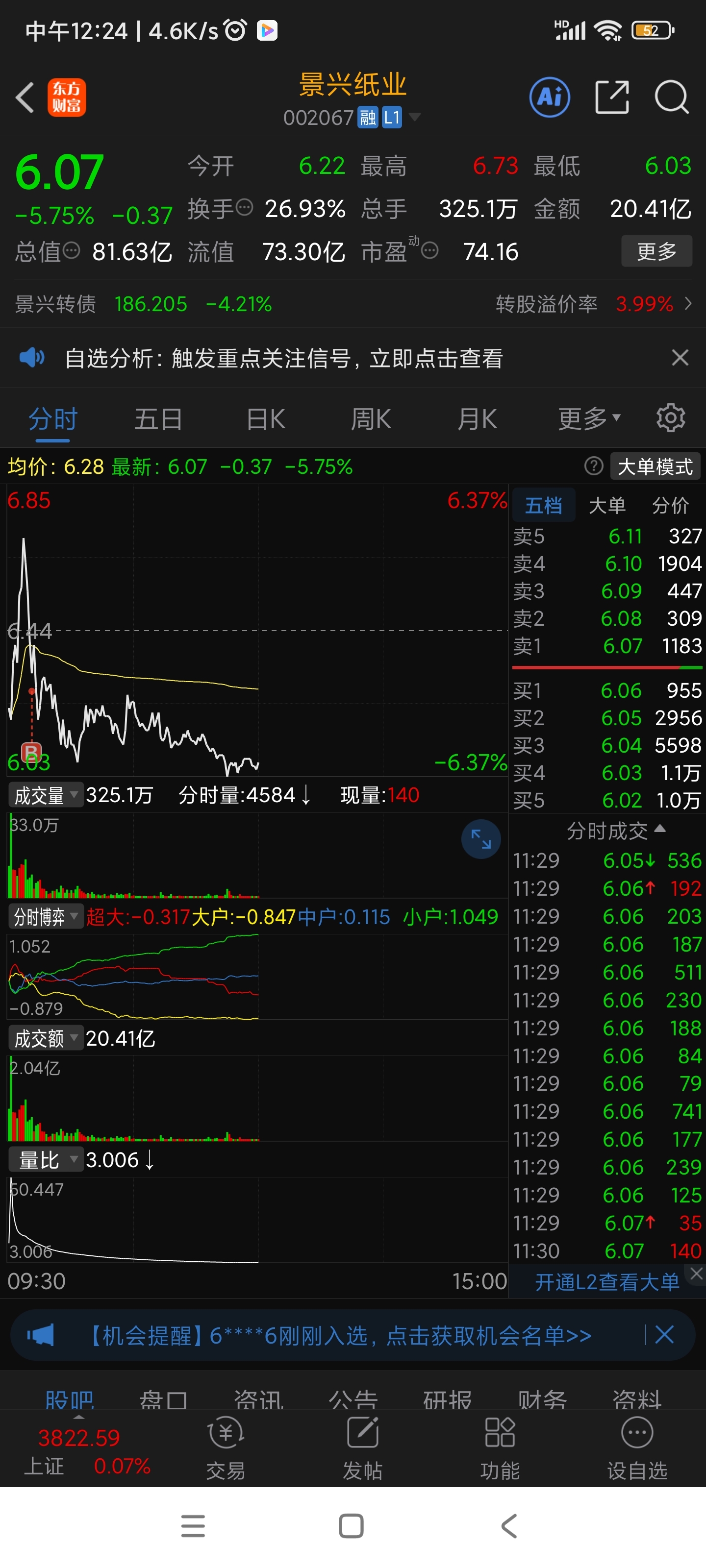Tap info icon next to 市盈
Screen dimensions: 706x1568
(429, 250)
